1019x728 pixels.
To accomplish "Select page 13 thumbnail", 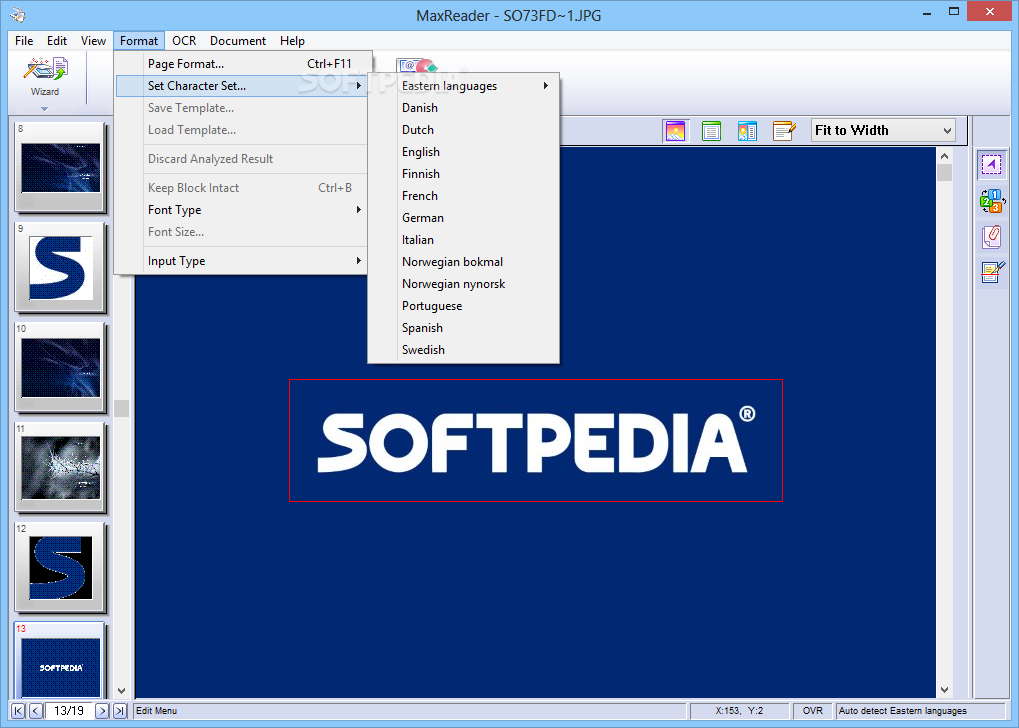I will click(60, 660).
